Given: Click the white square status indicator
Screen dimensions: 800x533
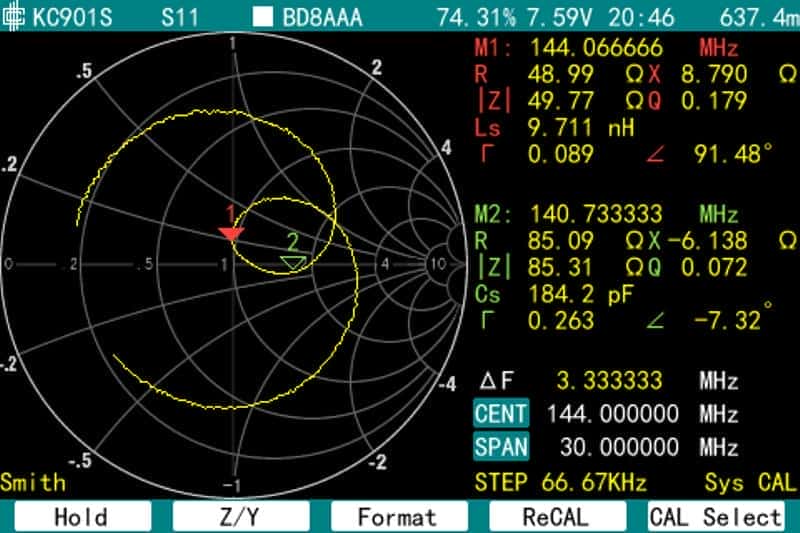Looking at the screenshot, I should pos(263,17).
